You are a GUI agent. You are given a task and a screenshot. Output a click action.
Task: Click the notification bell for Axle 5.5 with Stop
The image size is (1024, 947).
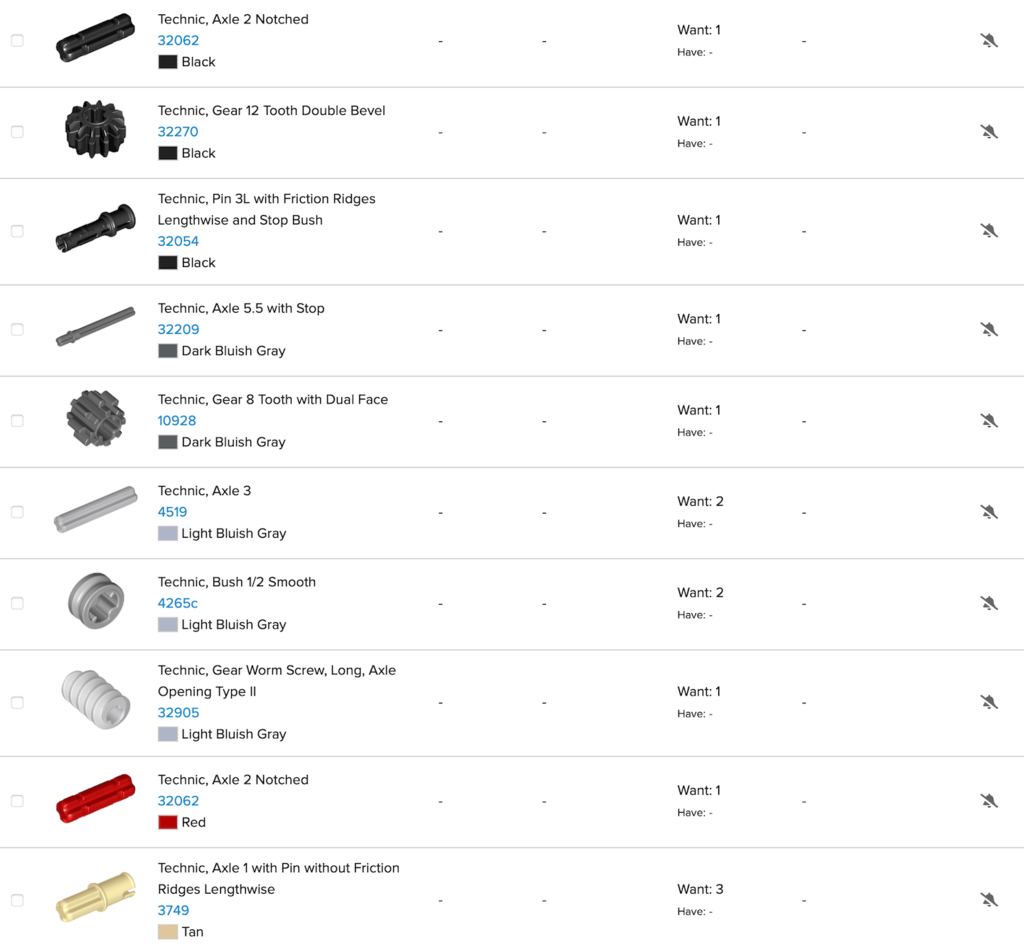click(x=989, y=328)
